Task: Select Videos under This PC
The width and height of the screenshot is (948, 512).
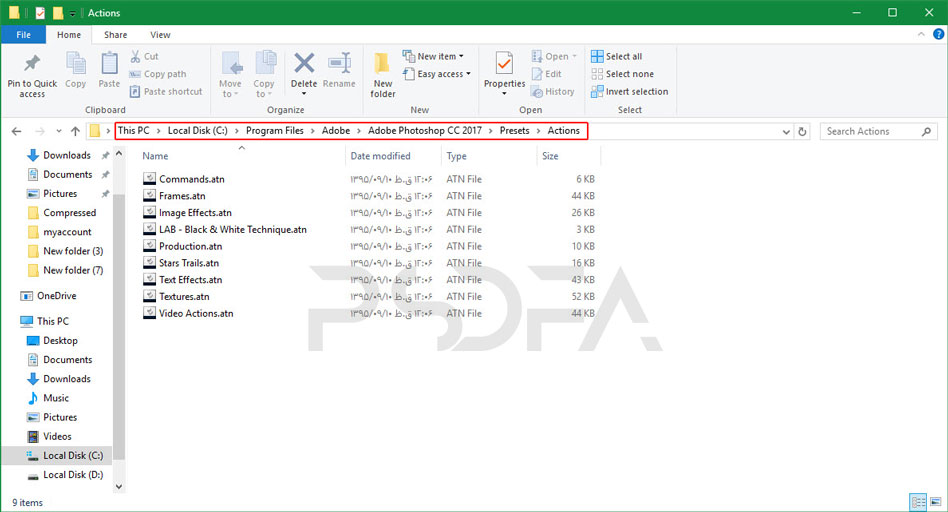Action: pos(57,436)
